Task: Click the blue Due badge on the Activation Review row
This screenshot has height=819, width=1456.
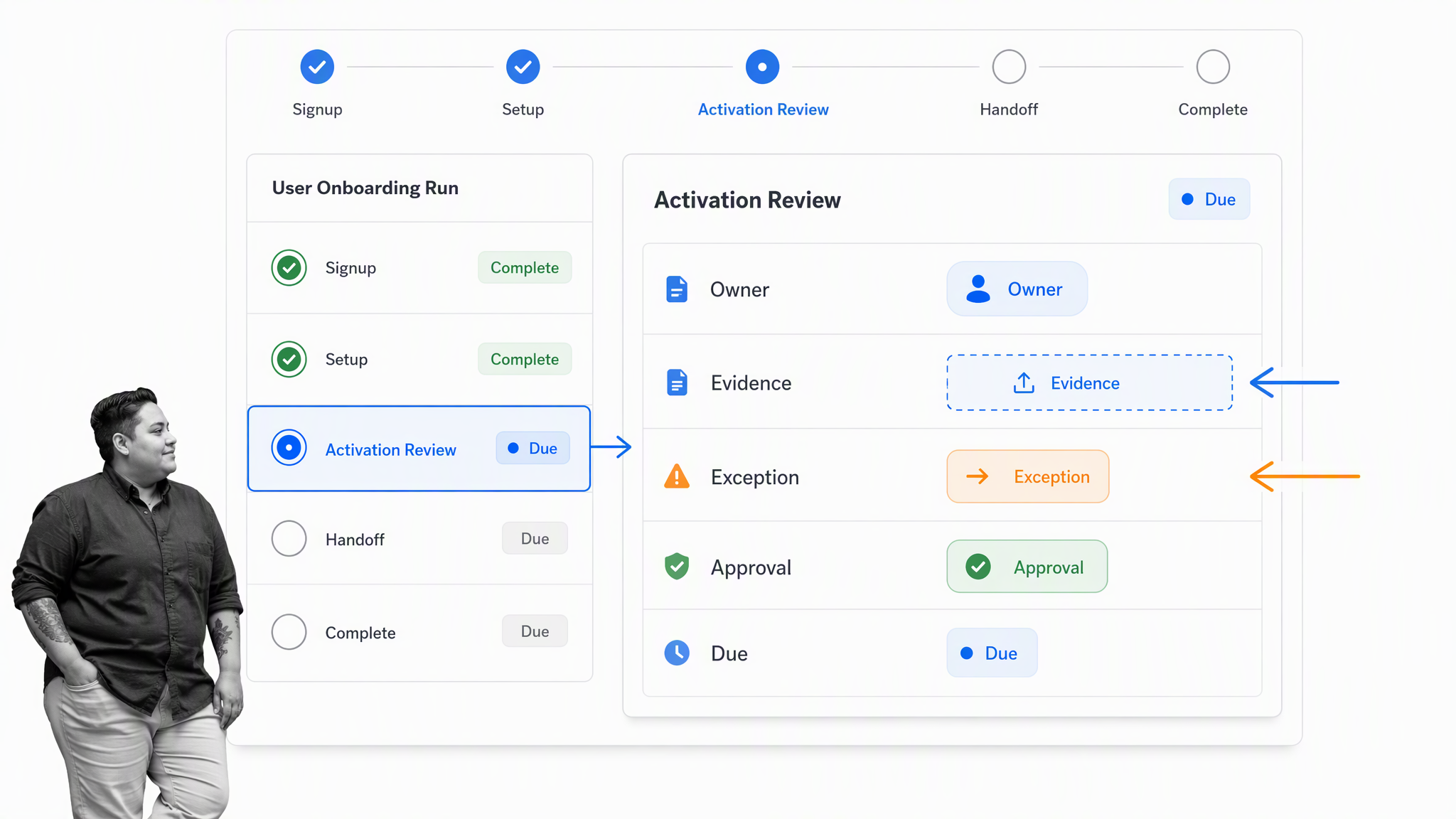Action: tap(532, 448)
